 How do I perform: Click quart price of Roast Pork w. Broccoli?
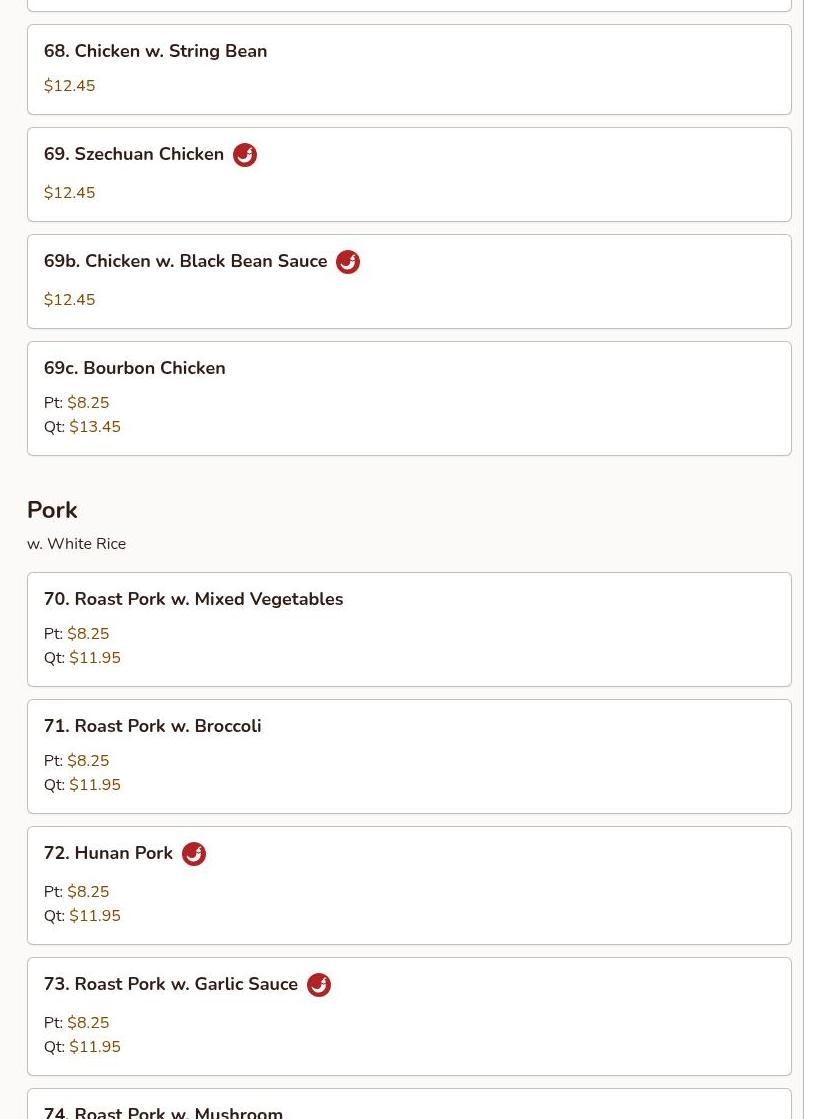[x=95, y=785]
